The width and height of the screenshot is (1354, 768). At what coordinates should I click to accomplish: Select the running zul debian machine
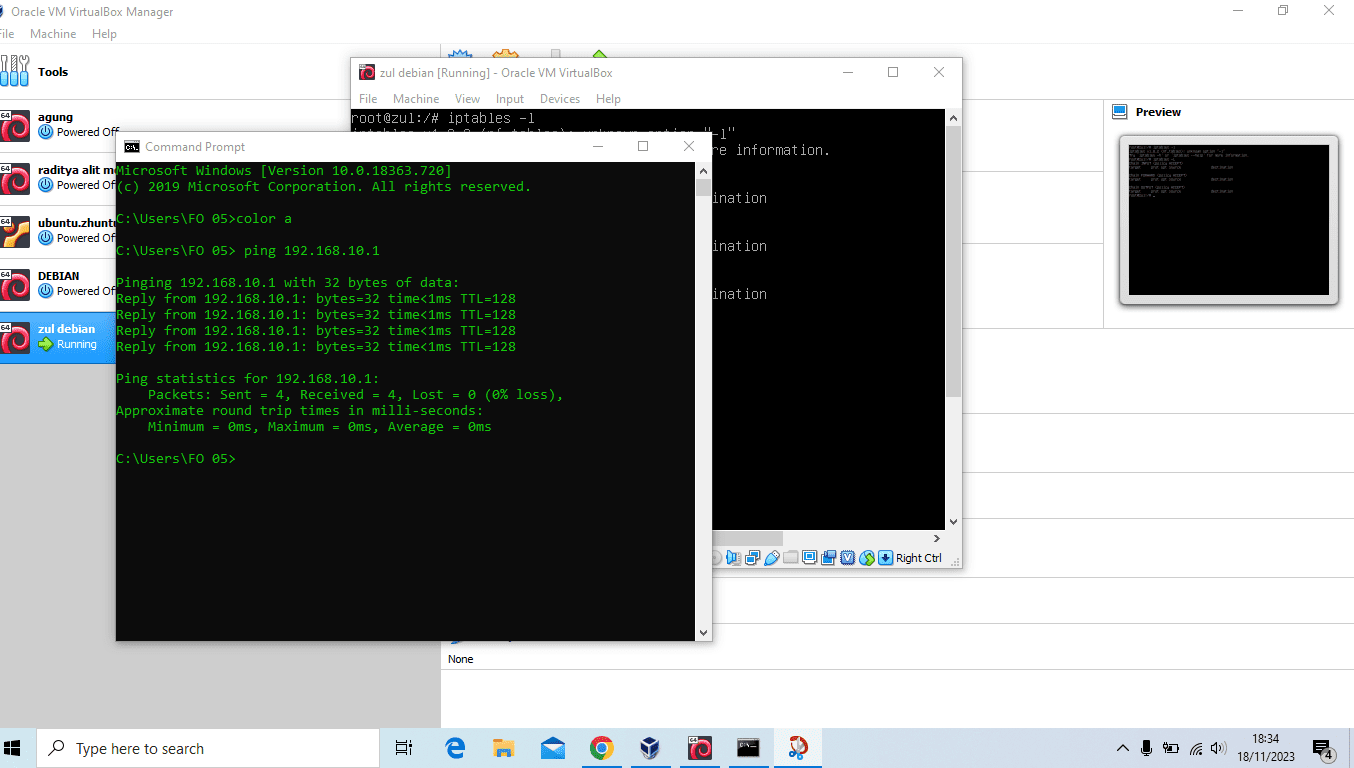pos(58,337)
